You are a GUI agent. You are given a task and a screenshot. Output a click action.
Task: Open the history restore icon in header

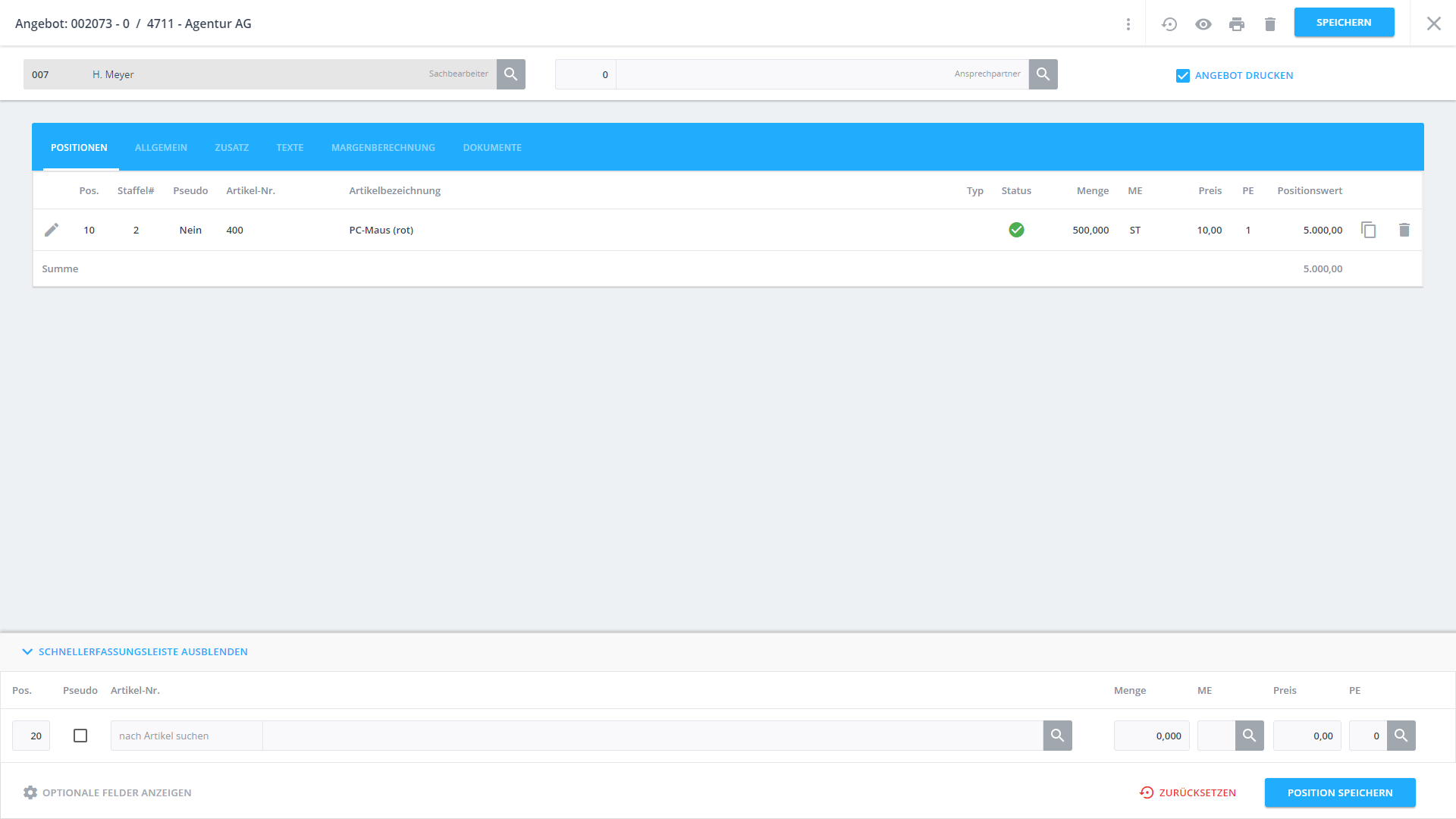coord(1169,24)
